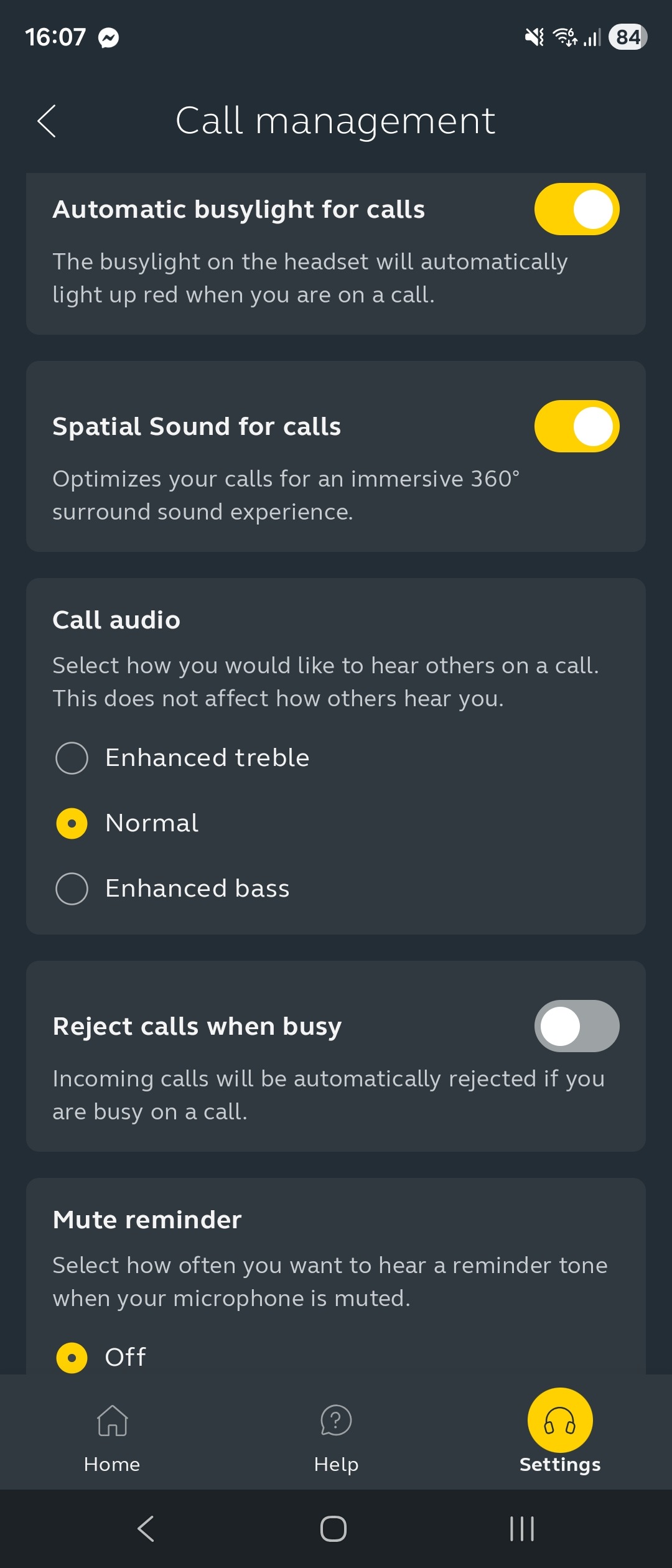Open the Home tab house icon
This screenshot has width=672, height=1568.
[112, 1420]
